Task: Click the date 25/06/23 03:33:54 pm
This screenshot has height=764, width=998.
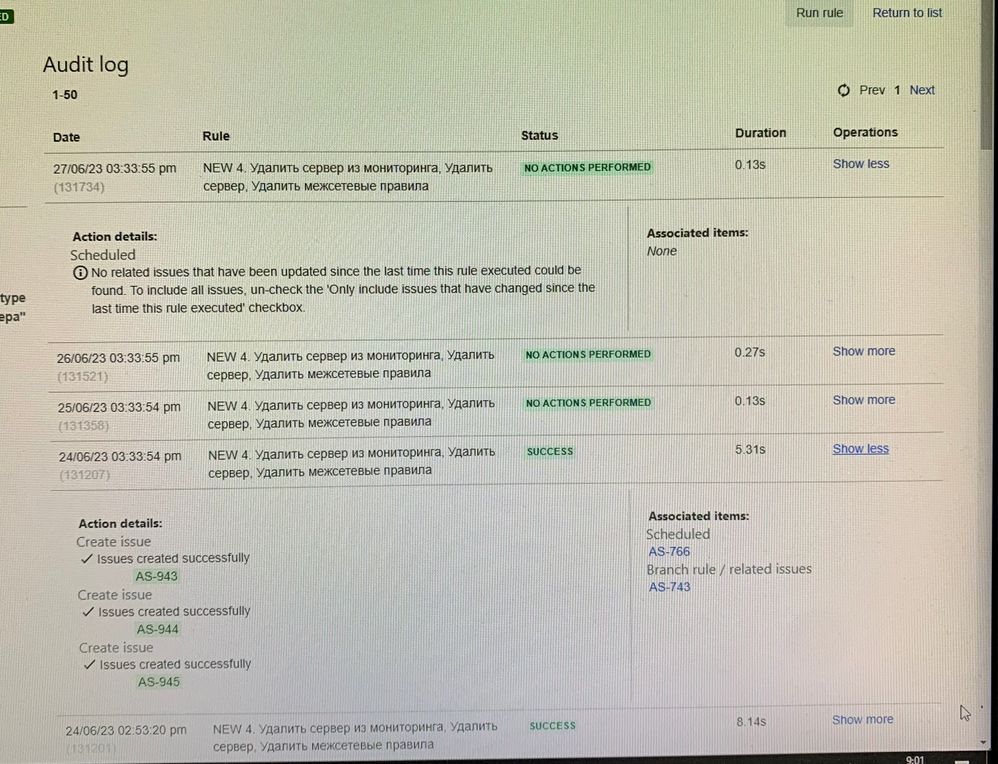Action: pyautogui.click(x=119, y=407)
